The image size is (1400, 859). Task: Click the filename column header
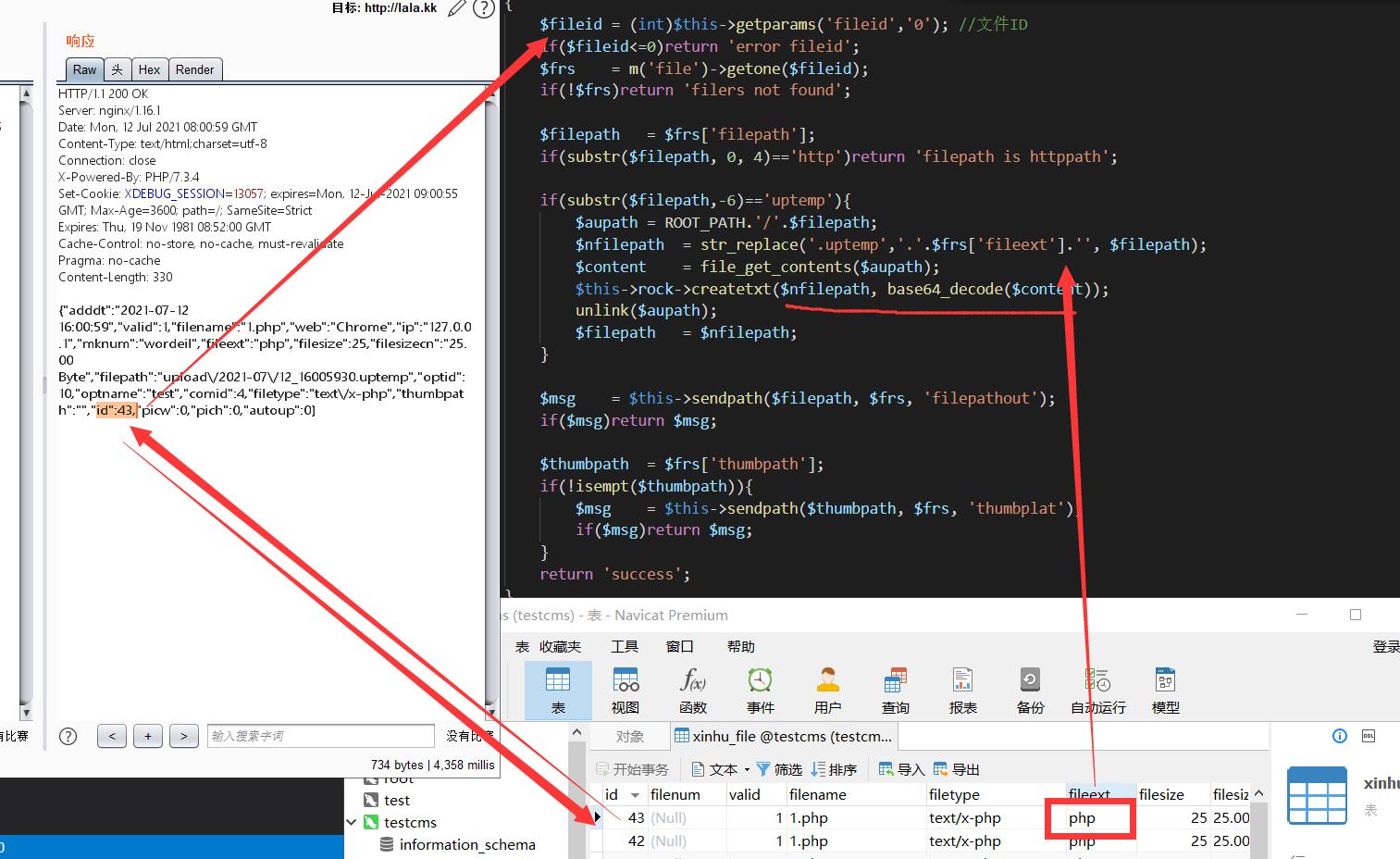click(856, 794)
